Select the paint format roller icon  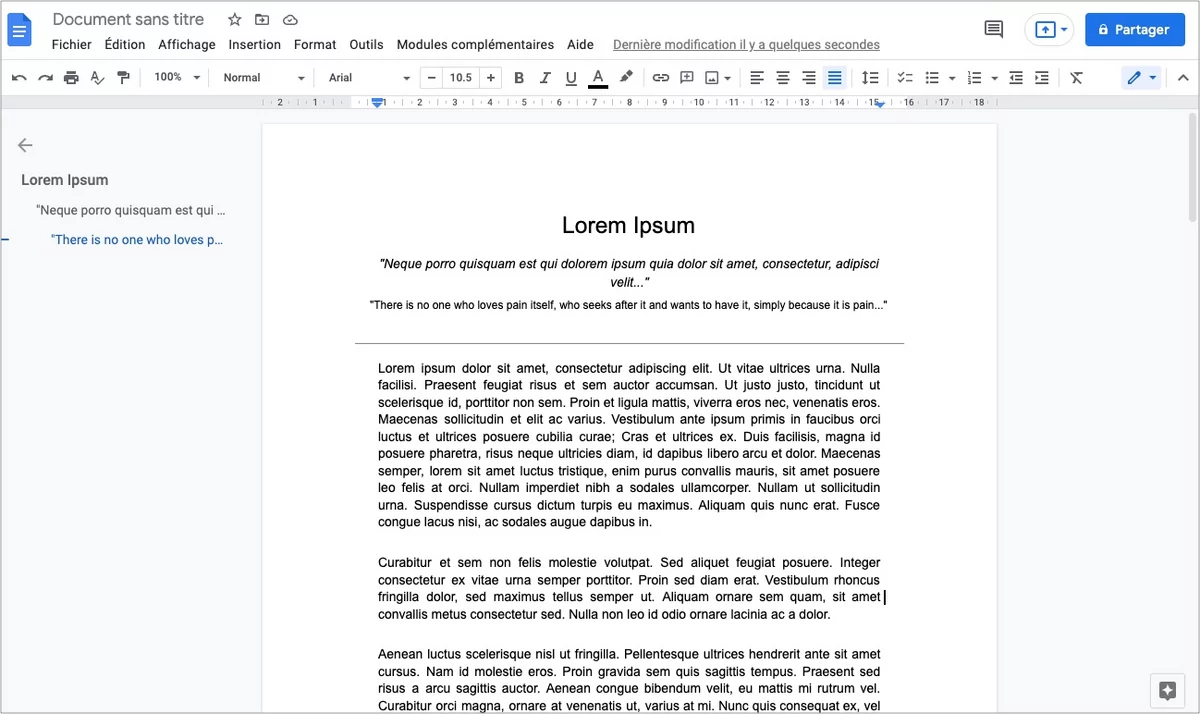click(x=123, y=77)
